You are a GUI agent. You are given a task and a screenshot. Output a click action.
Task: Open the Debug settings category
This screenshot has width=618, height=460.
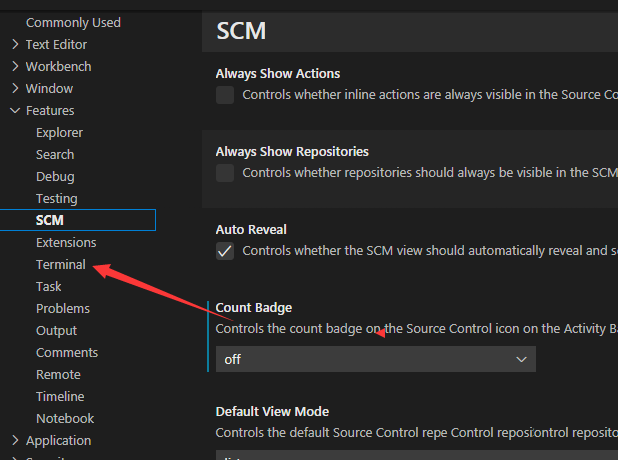[55, 176]
